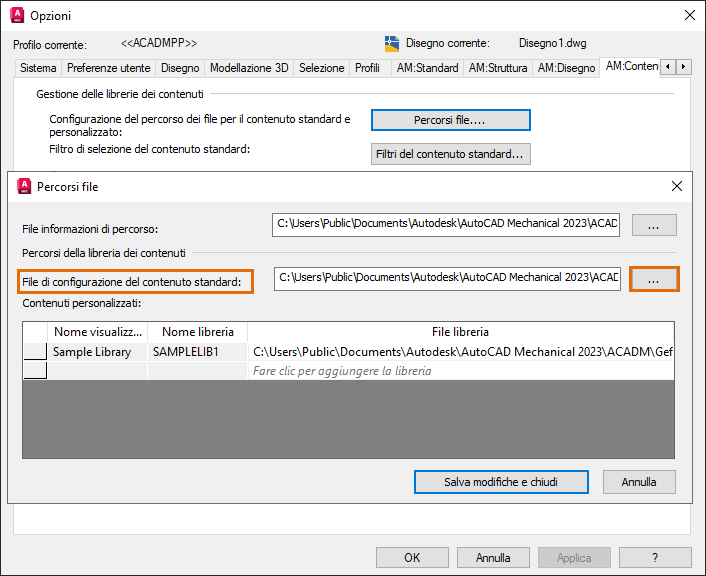
Task: Click Salva modifiche e chiudi
Action: (x=501, y=482)
